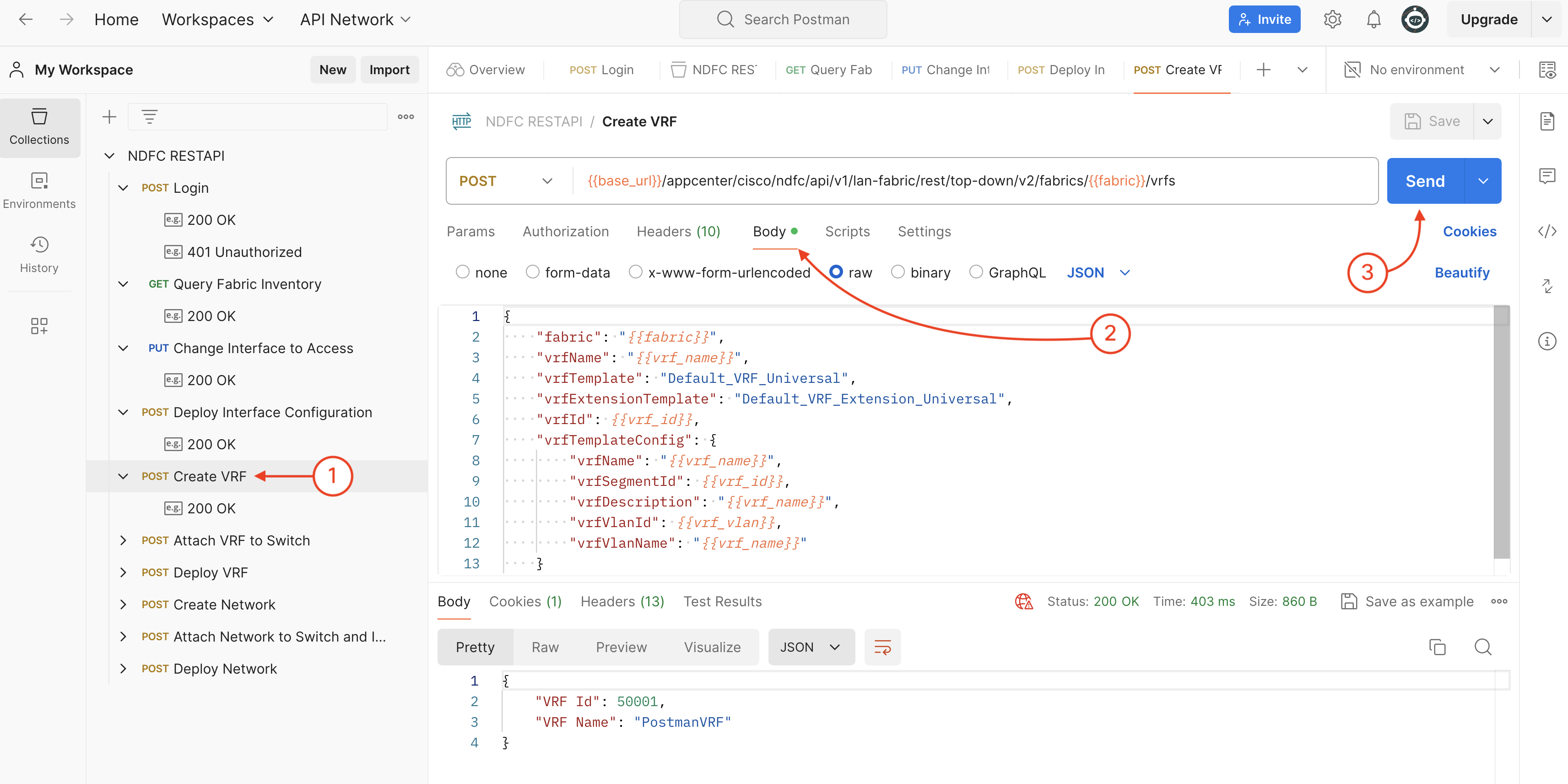Open the notifications bell icon

pyautogui.click(x=1374, y=20)
